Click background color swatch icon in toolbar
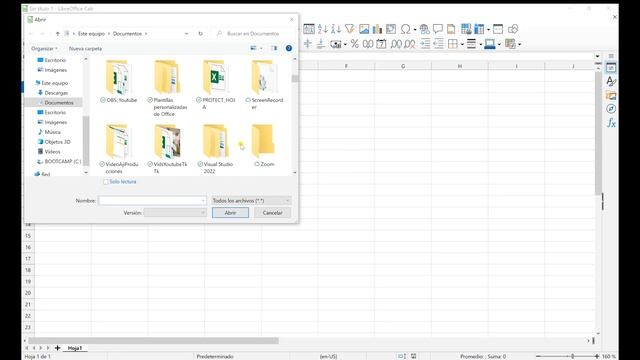Image resolution: width=640 pixels, height=360 pixels. (x=490, y=44)
